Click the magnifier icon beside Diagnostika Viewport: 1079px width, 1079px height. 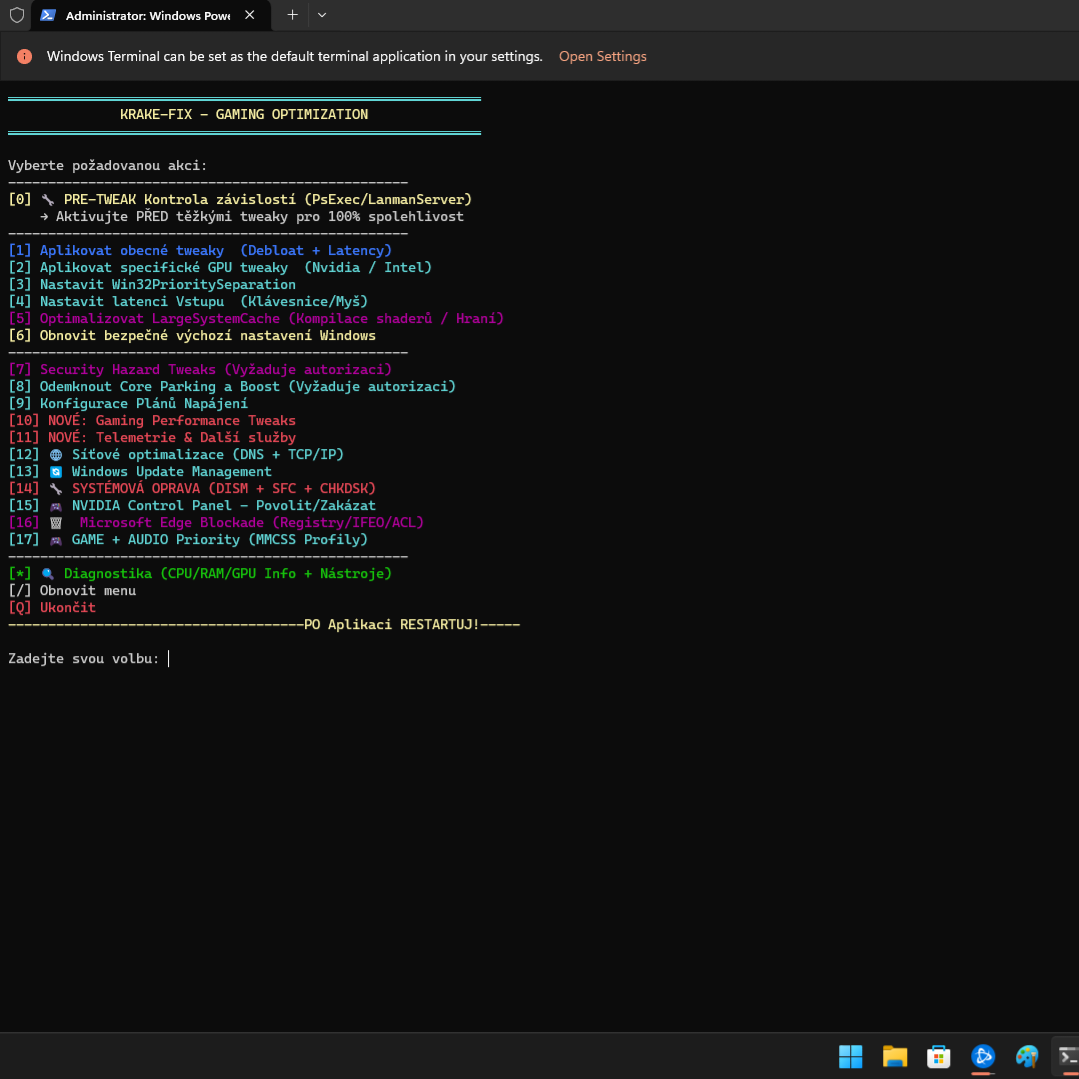(x=48, y=574)
